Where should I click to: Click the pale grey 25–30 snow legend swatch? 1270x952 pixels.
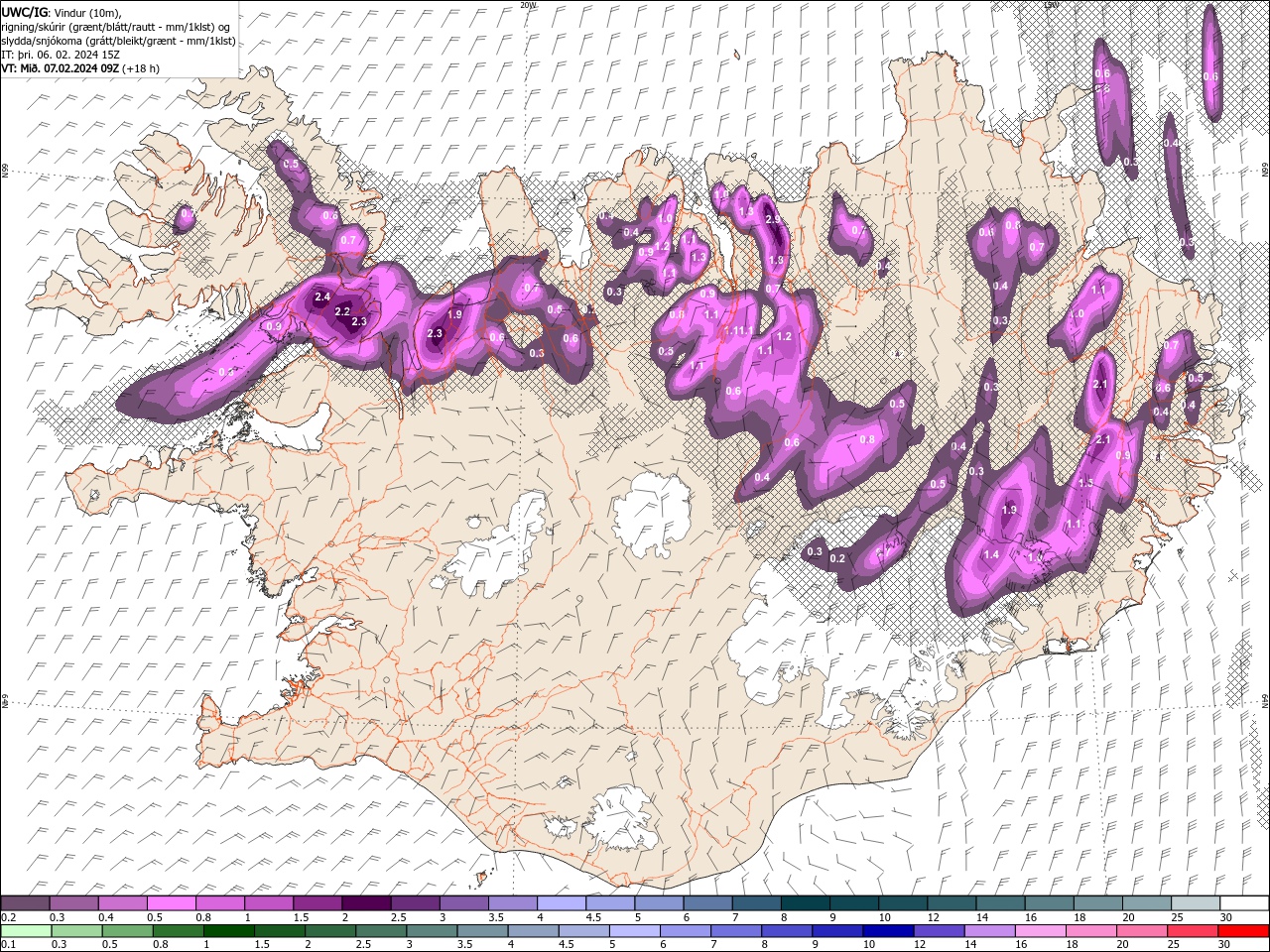point(1196,903)
